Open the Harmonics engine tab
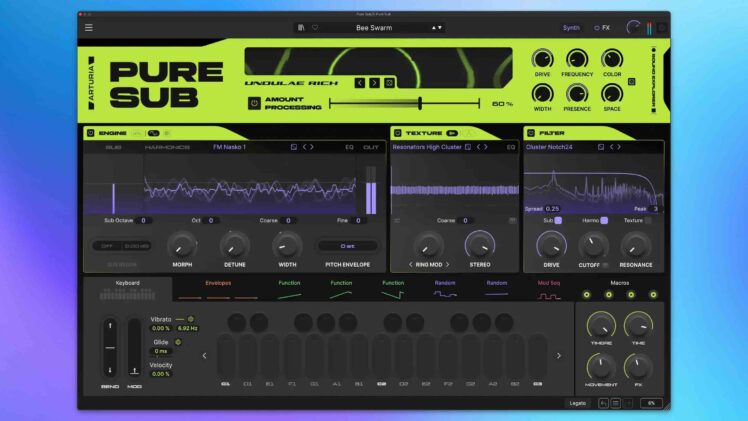The height and width of the screenshot is (421, 748). (167, 147)
